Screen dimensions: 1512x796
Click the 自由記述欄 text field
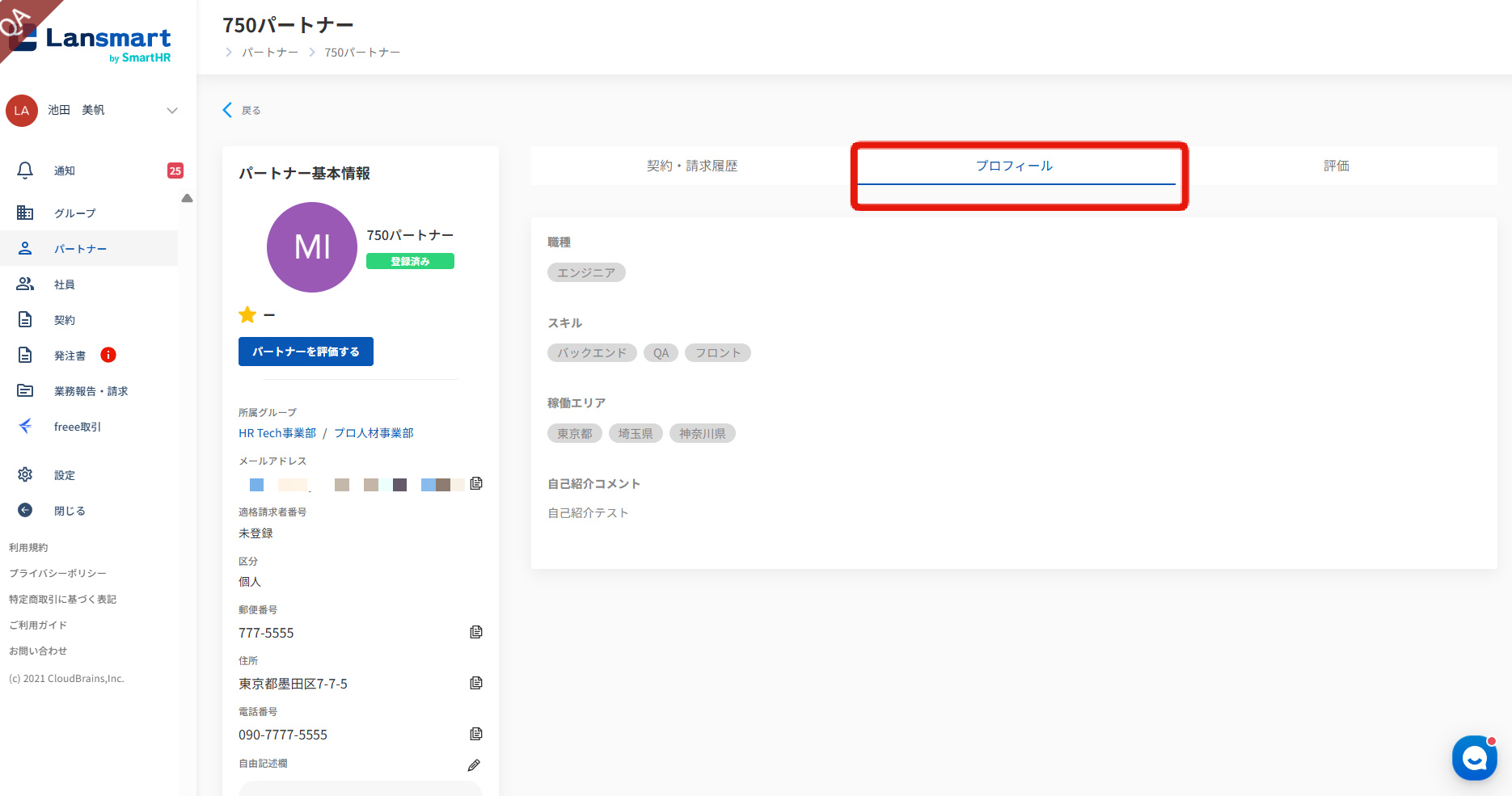coord(361,788)
